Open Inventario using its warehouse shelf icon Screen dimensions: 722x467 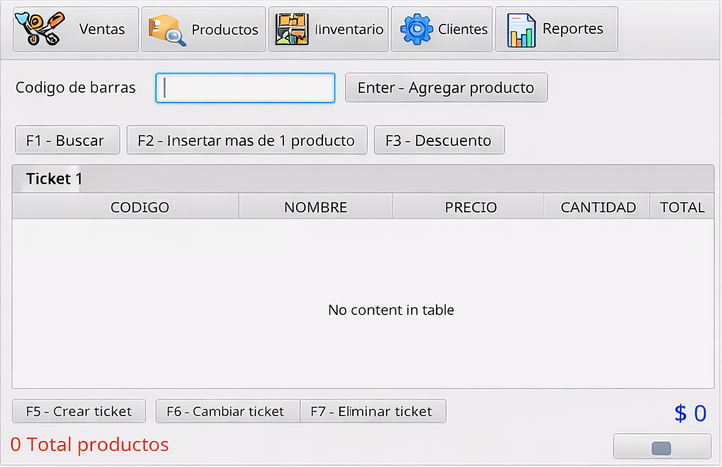[292, 30]
